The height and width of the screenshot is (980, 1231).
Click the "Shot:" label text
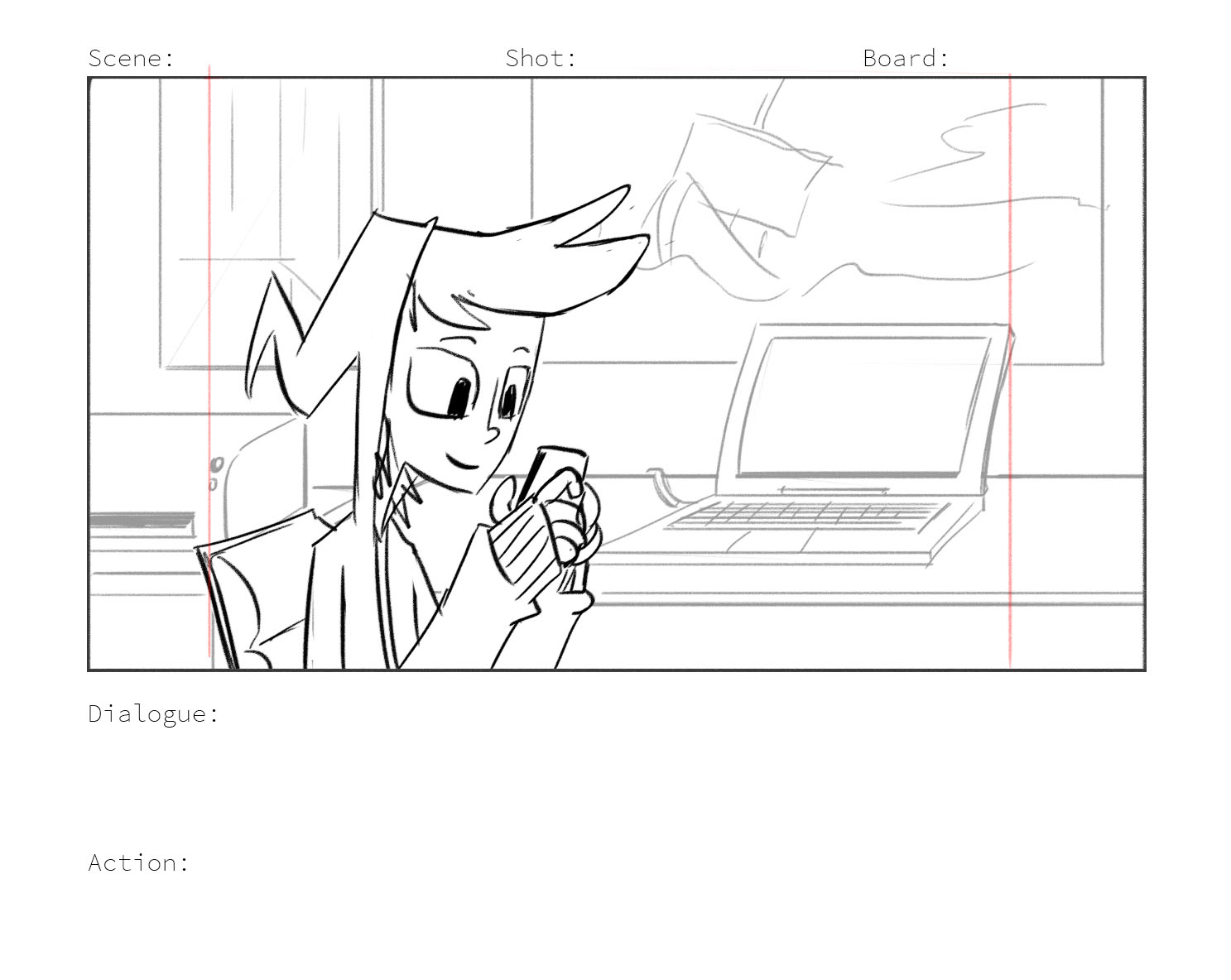pyautogui.click(x=541, y=58)
